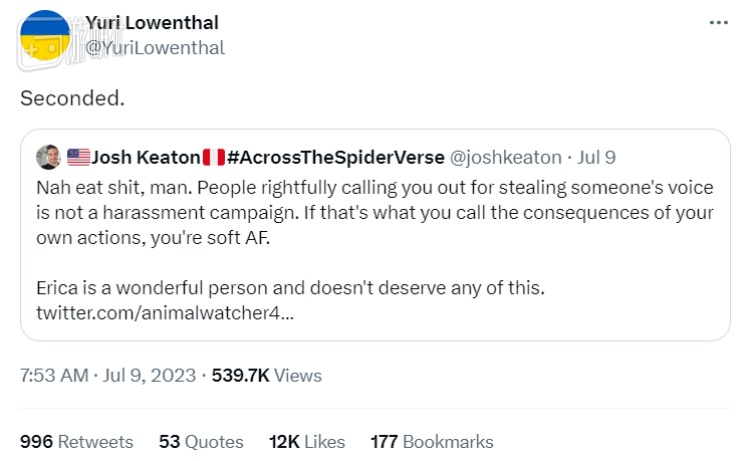
Task: Show the 12K Likes list
Action: pos(307,441)
